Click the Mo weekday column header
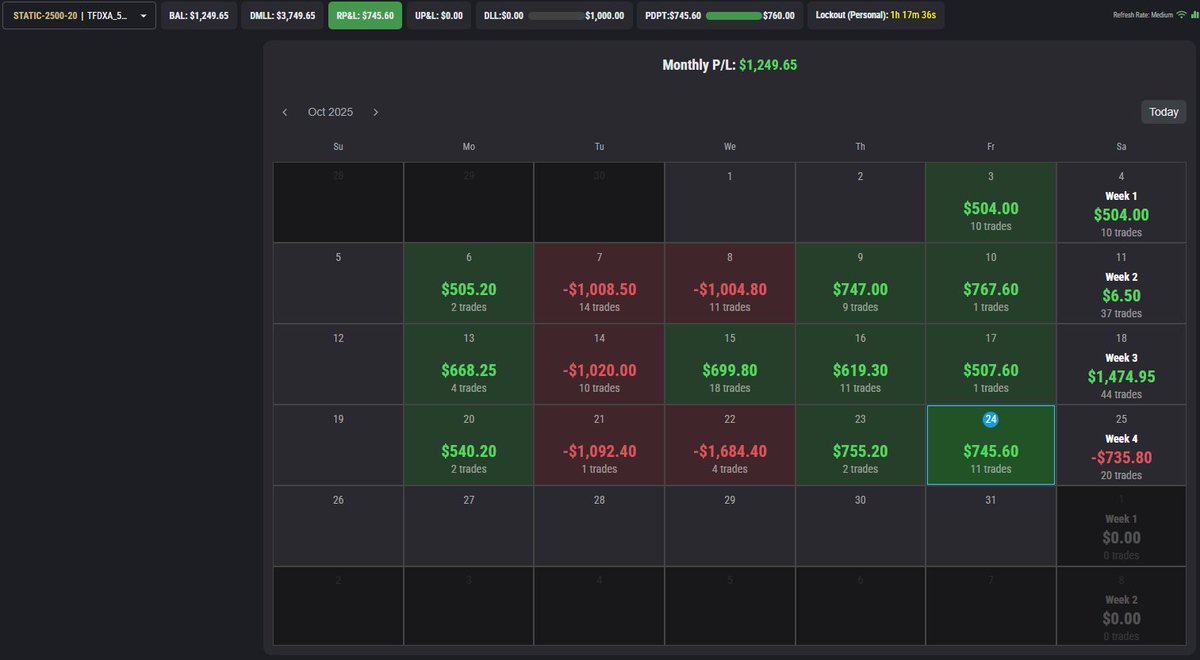Image resolution: width=1200 pixels, height=660 pixels. pyautogui.click(x=469, y=147)
